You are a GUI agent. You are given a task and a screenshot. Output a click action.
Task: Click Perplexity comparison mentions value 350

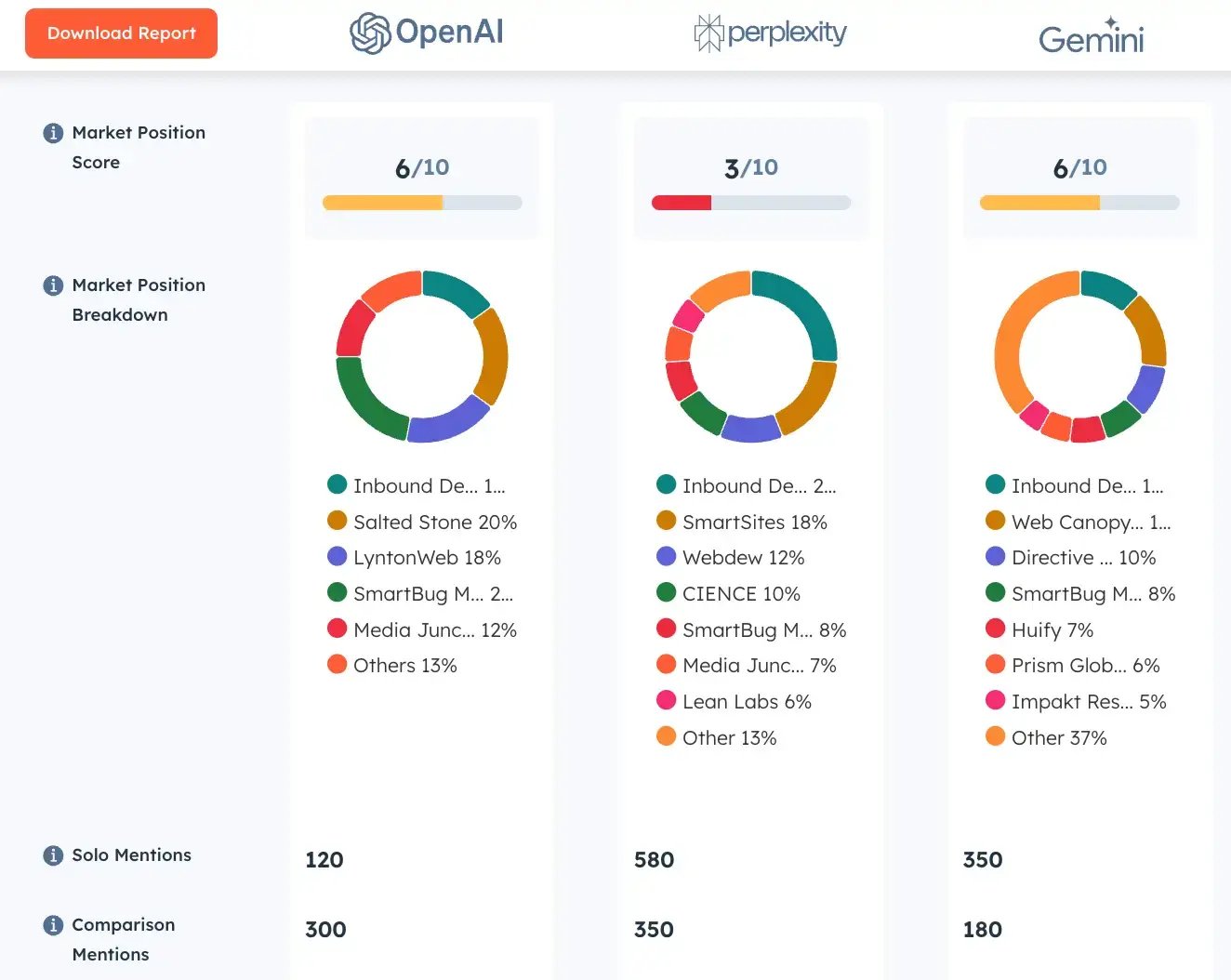(x=654, y=930)
